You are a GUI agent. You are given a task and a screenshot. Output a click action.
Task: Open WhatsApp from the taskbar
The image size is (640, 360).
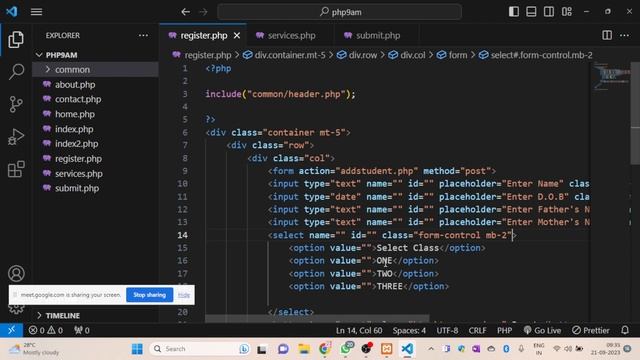tap(346, 349)
